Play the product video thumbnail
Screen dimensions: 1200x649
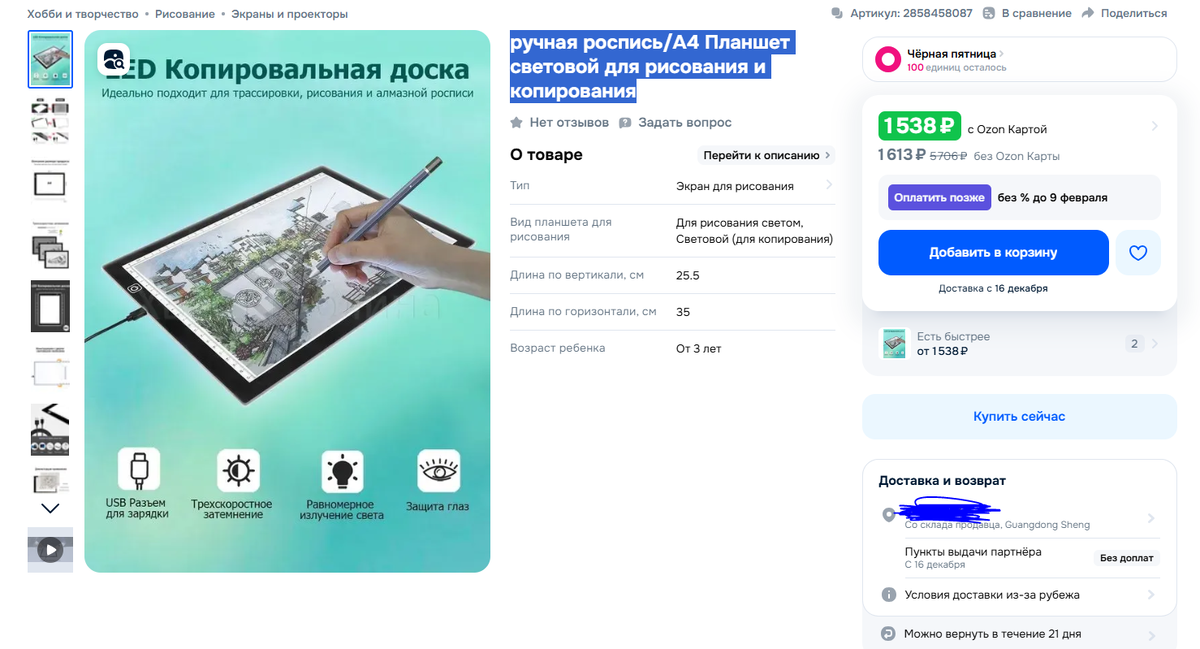tap(50, 549)
